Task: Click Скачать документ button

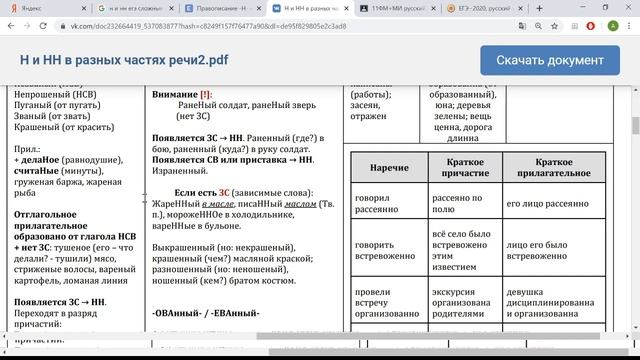Action: click(550, 60)
